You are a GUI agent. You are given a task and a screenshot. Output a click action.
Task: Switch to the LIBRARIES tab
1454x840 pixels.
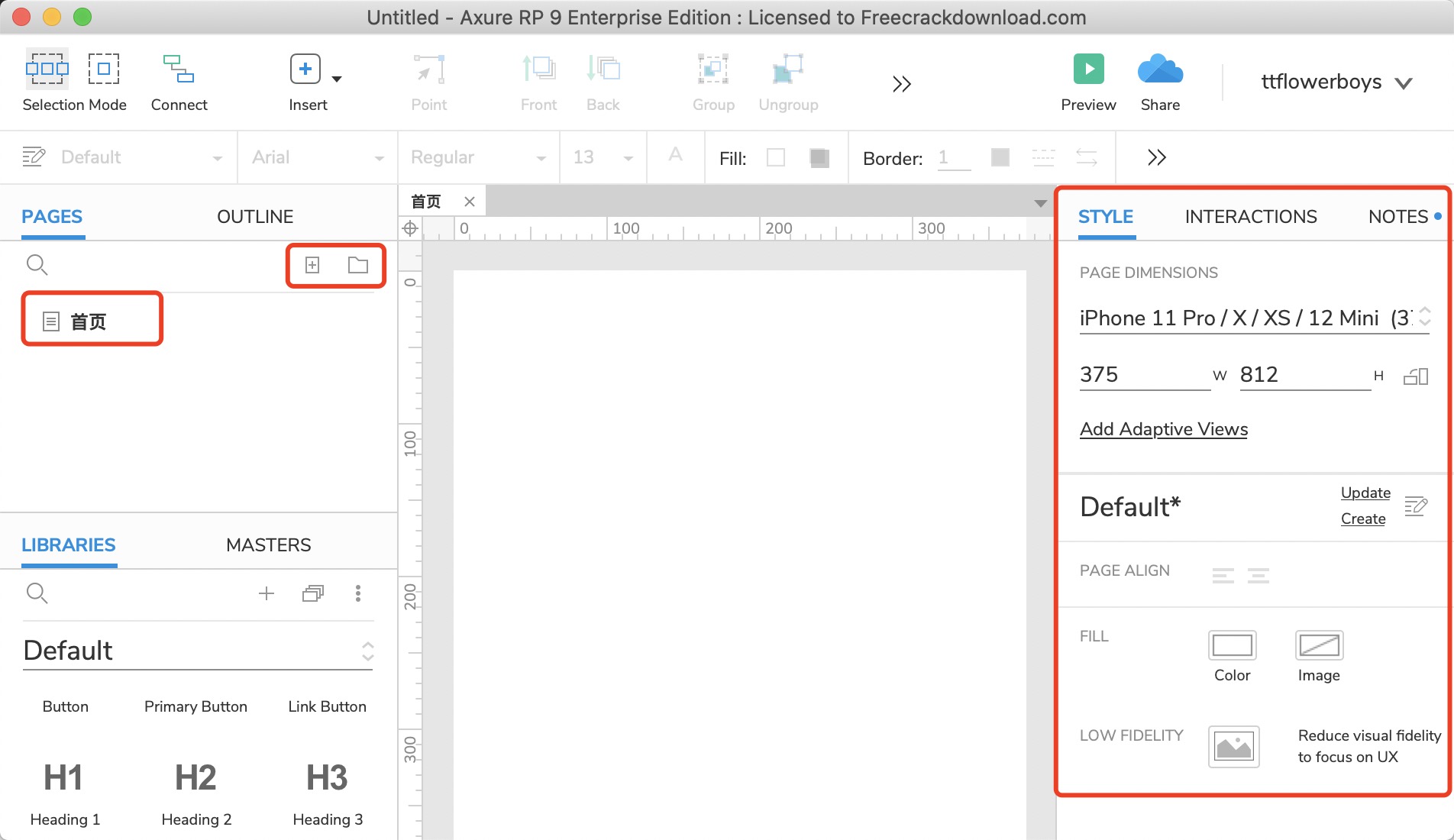point(69,545)
